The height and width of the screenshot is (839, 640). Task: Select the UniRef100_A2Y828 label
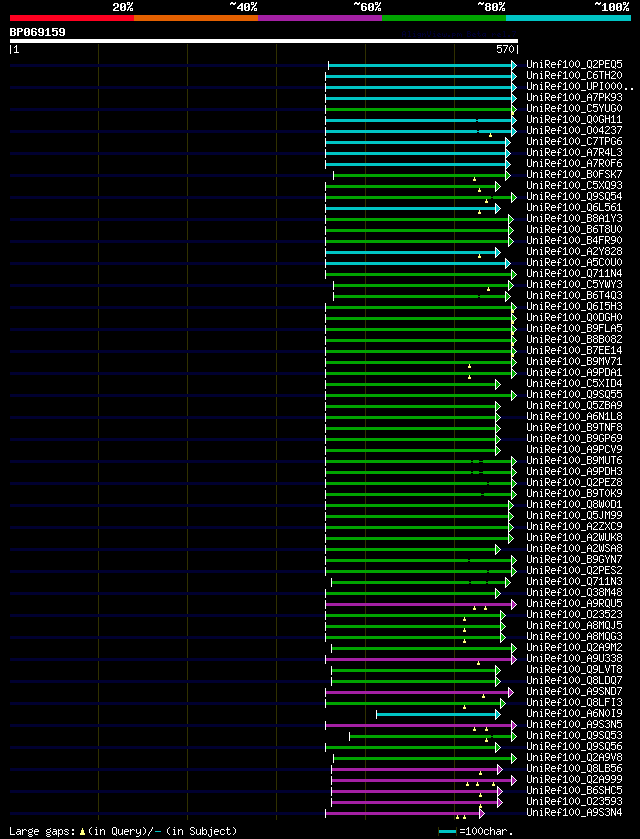click(x=574, y=251)
